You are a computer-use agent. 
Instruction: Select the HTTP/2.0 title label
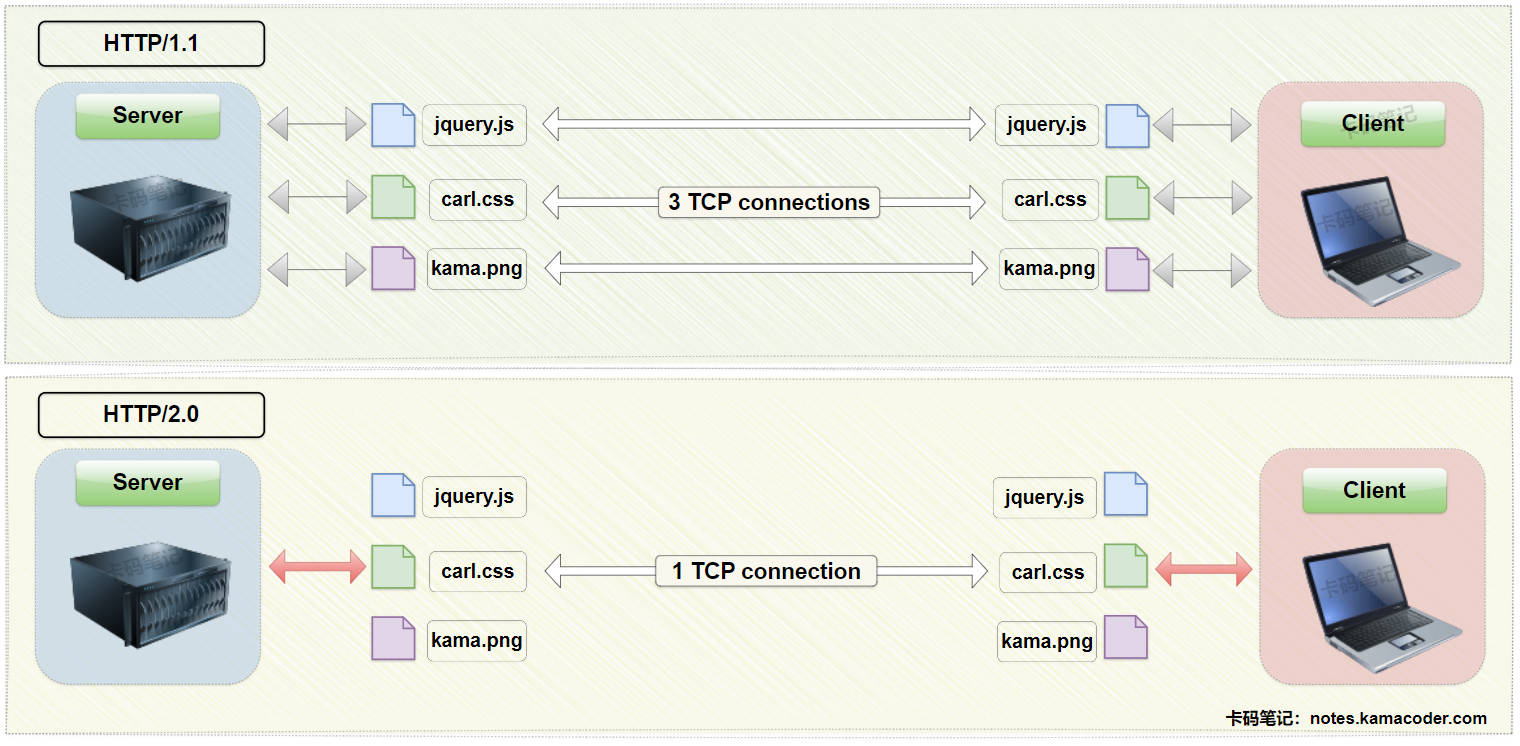[151, 414]
